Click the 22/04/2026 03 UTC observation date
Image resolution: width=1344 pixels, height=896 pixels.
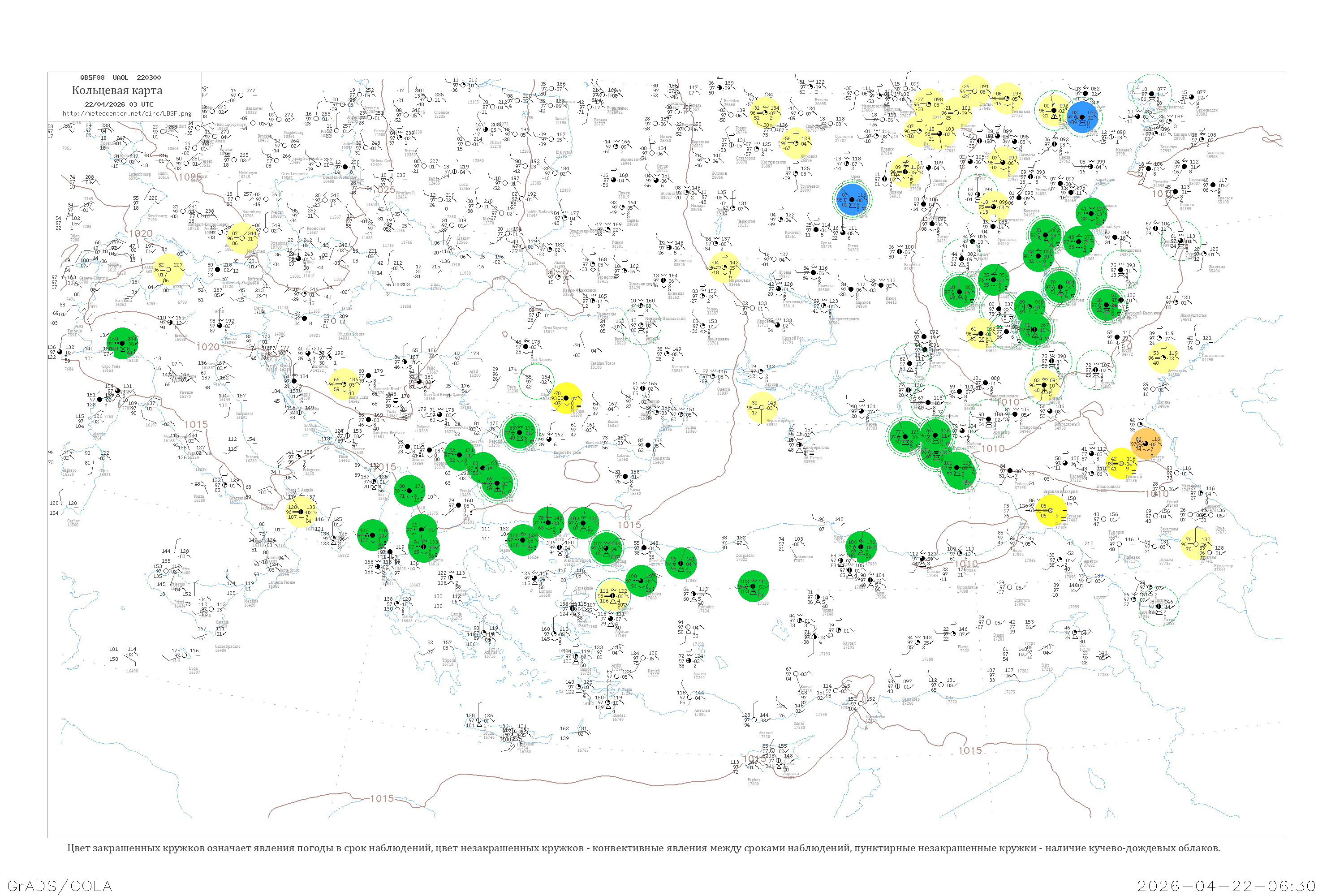click(119, 104)
